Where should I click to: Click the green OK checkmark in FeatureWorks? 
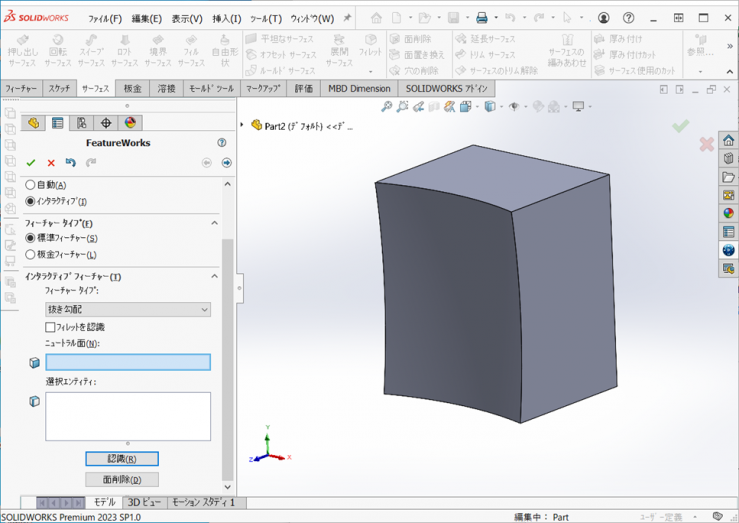click(31, 163)
